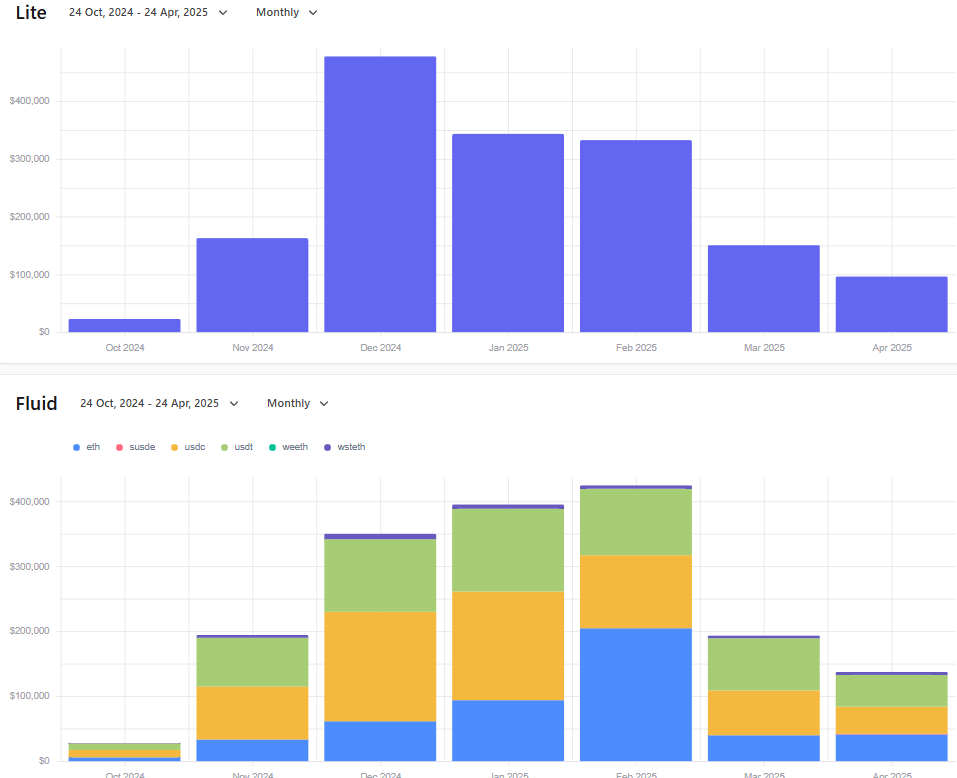Click the Oct 2024 bar in Lite chart

click(125, 326)
